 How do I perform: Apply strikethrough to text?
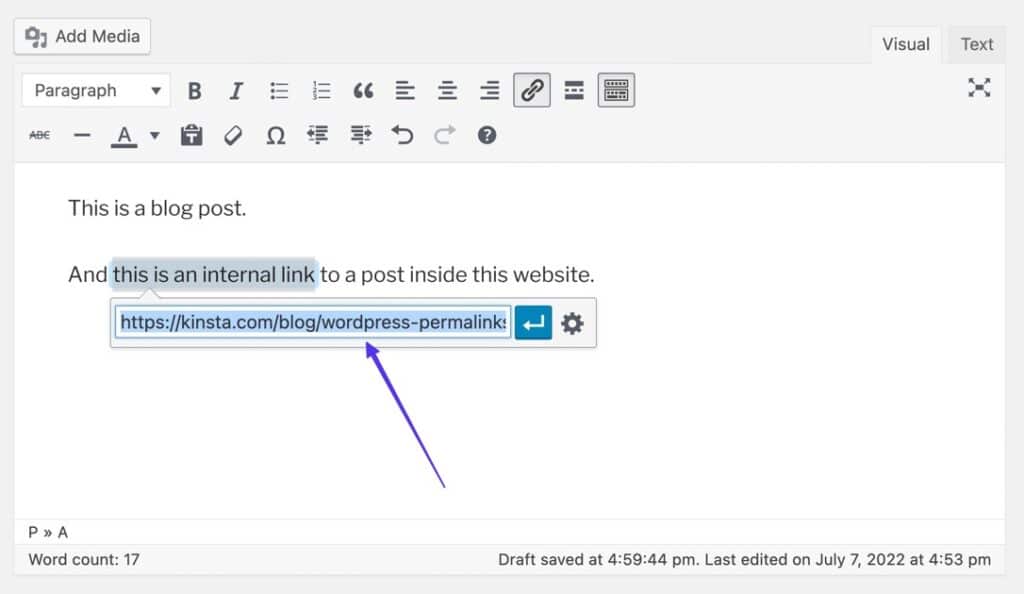click(x=39, y=134)
